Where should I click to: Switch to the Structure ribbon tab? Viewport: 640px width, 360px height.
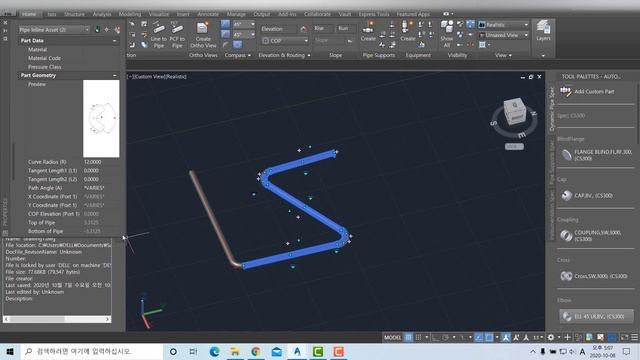click(x=74, y=14)
